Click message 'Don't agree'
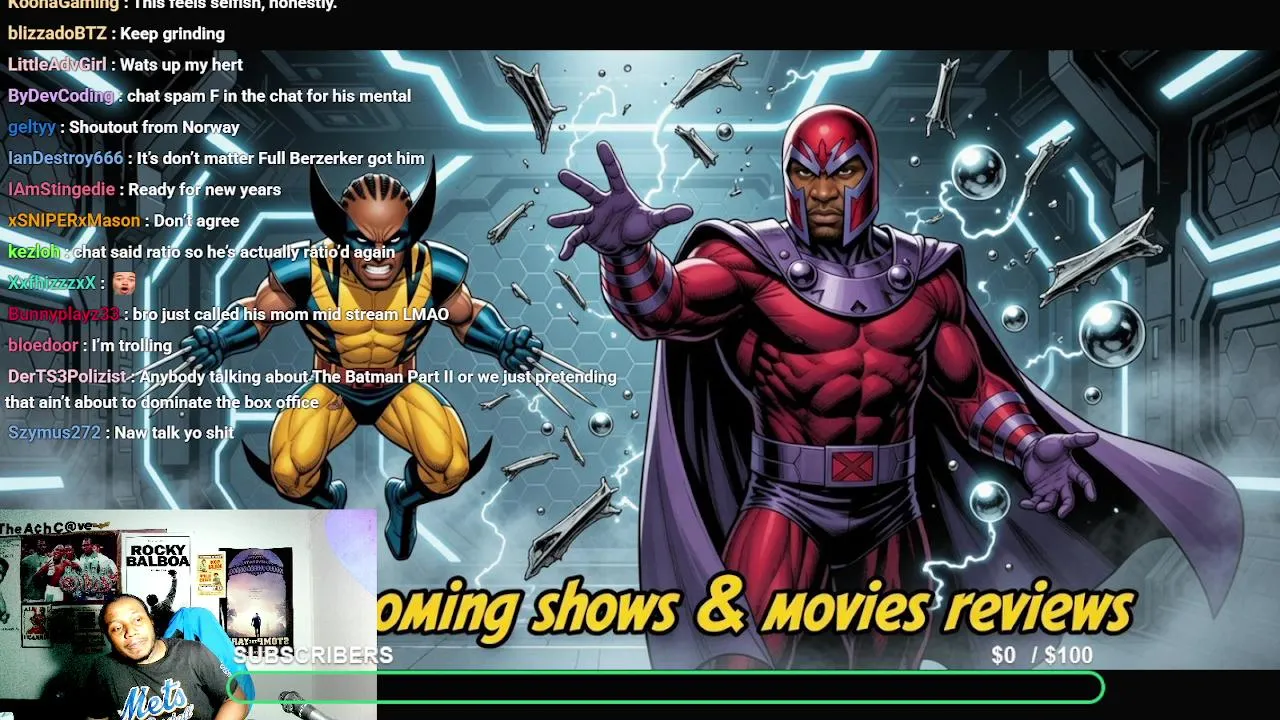The width and height of the screenshot is (1280, 720). pos(196,220)
